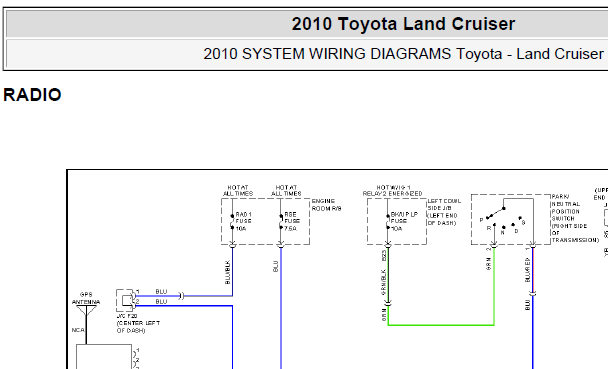The height and width of the screenshot is (369, 608).
Task: Click the 'B23' connector label
Action: coord(384,255)
